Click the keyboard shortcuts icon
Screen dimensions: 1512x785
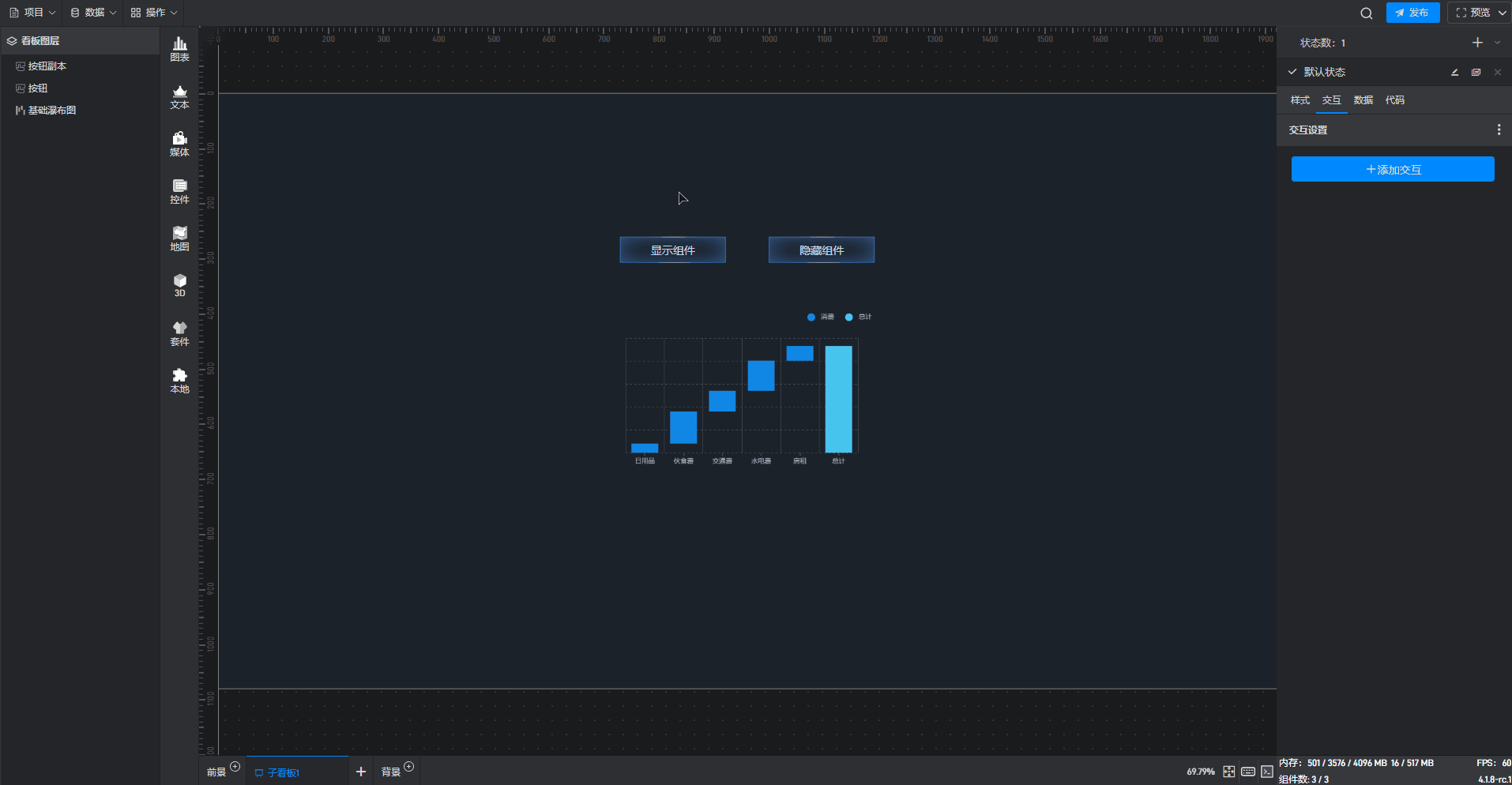tap(1248, 772)
